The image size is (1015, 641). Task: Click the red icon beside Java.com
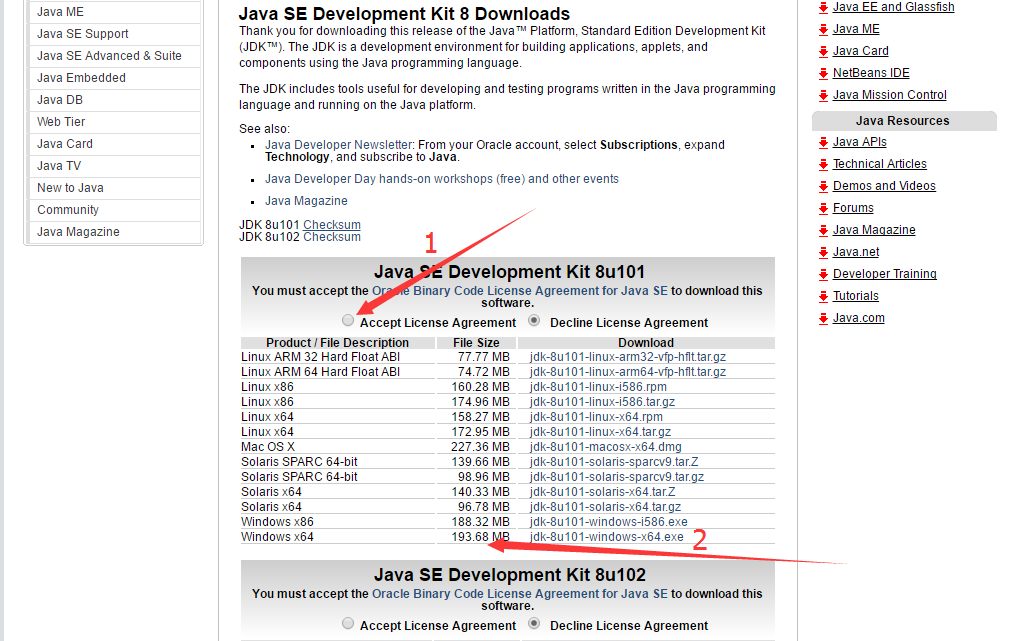point(823,319)
